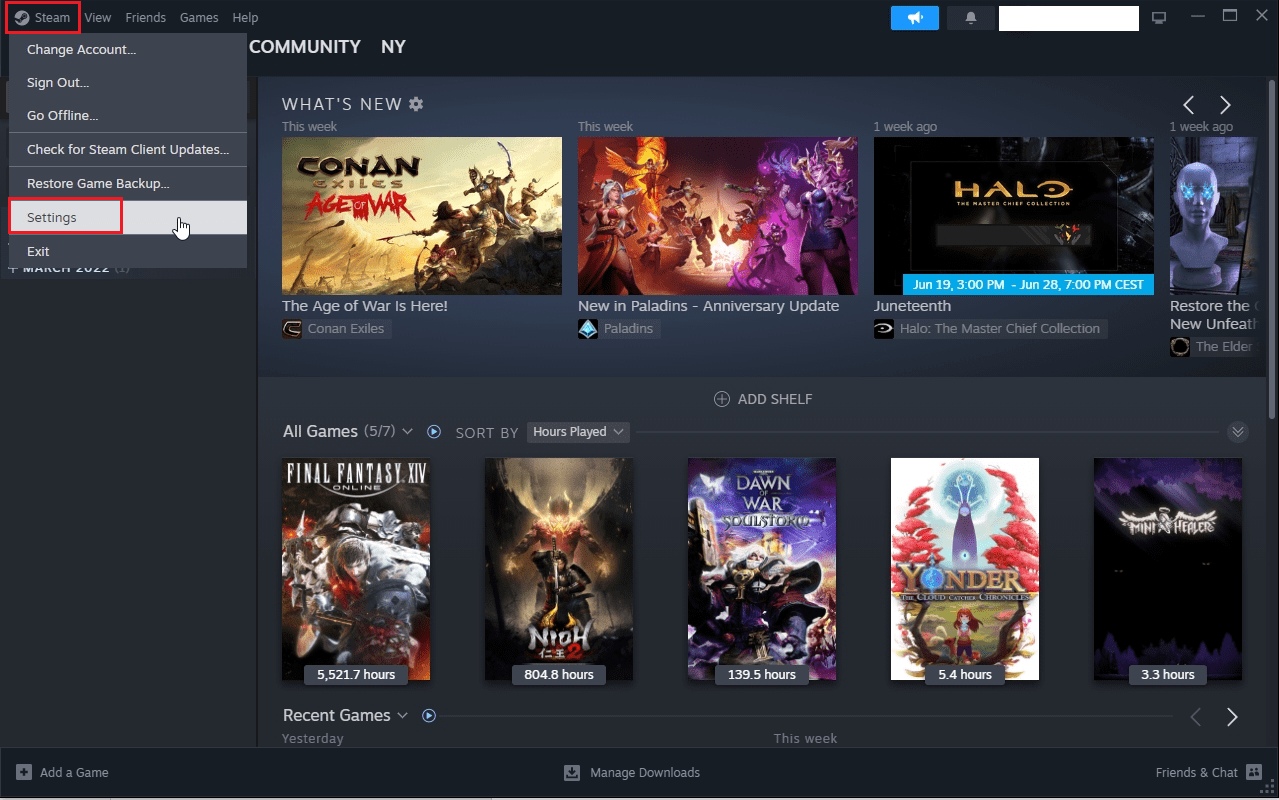Open Final Fantasy XIV Online game cover
The image size is (1279, 800).
point(356,569)
